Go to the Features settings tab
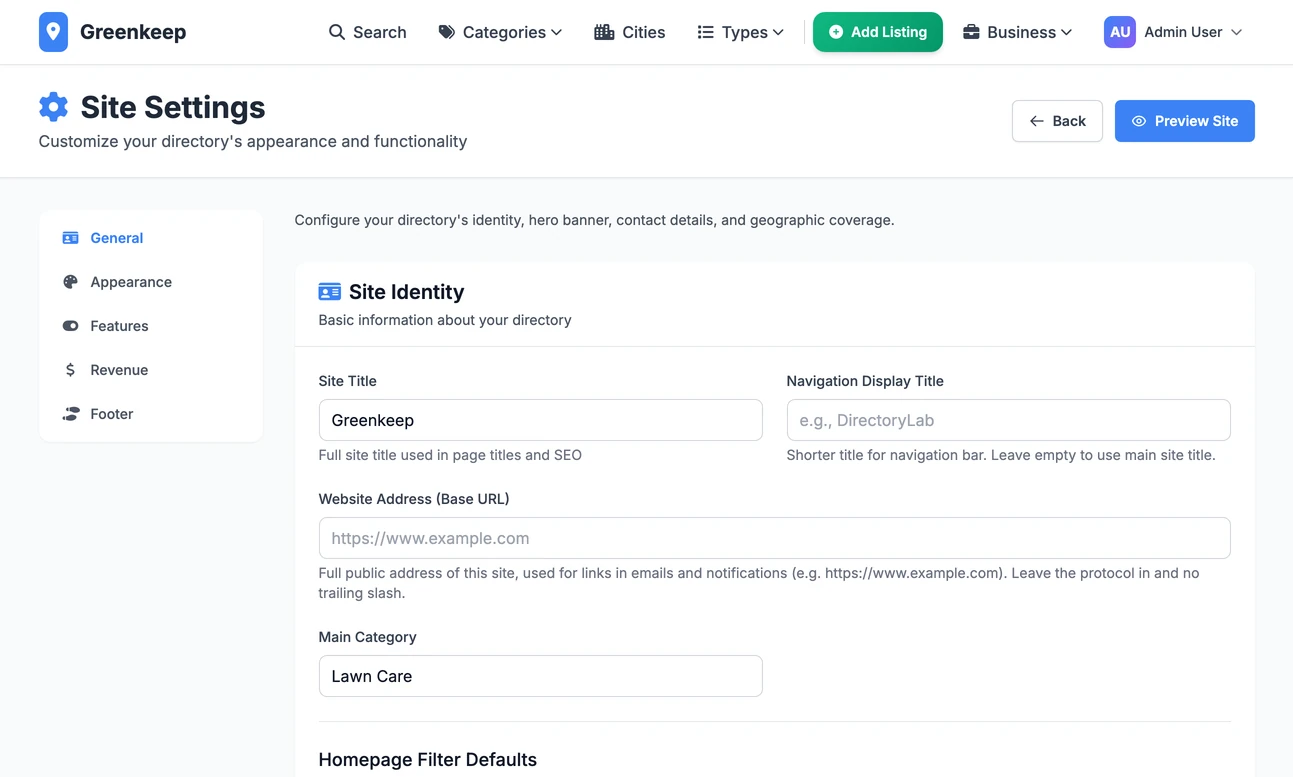Image resolution: width=1293 pixels, height=777 pixels. [x=151, y=326]
